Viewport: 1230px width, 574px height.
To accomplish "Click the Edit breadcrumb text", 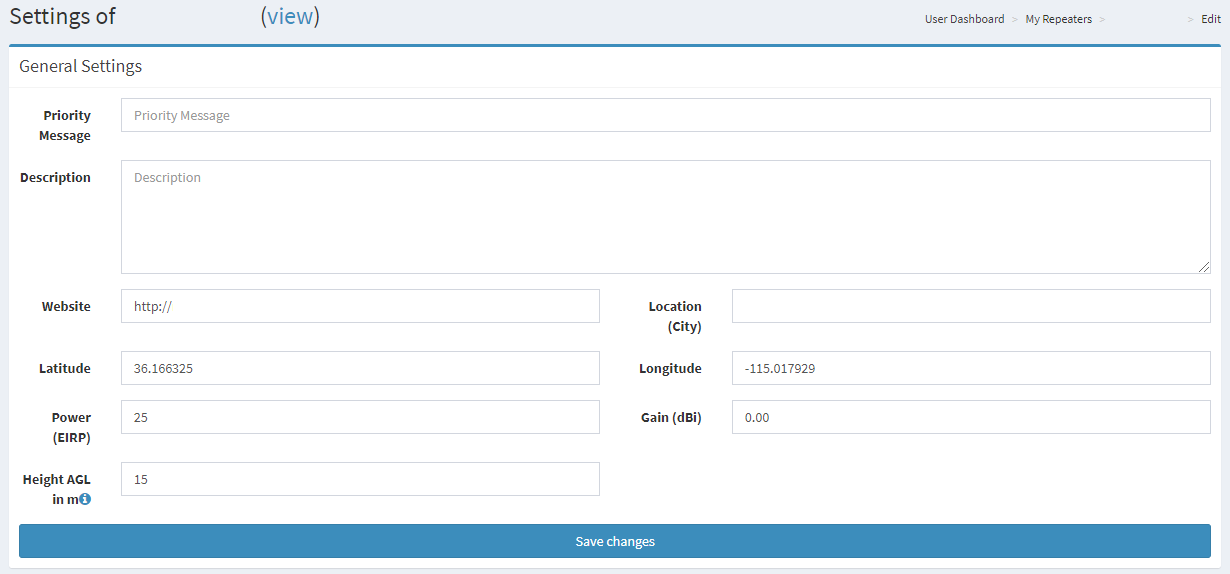I will 1210,19.
